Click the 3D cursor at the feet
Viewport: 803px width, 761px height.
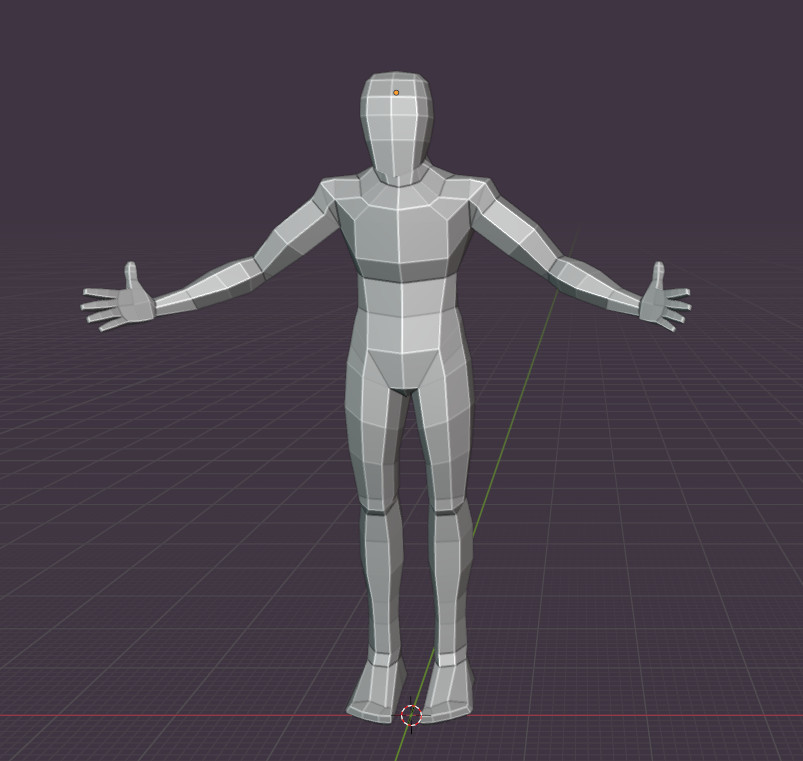[x=411, y=715]
